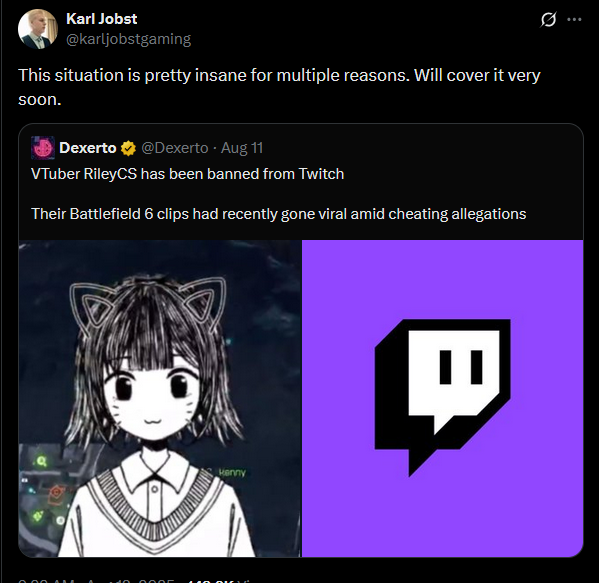Click the Grok slashed-circle icon
The width and height of the screenshot is (599, 583).
(x=548, y=19)
